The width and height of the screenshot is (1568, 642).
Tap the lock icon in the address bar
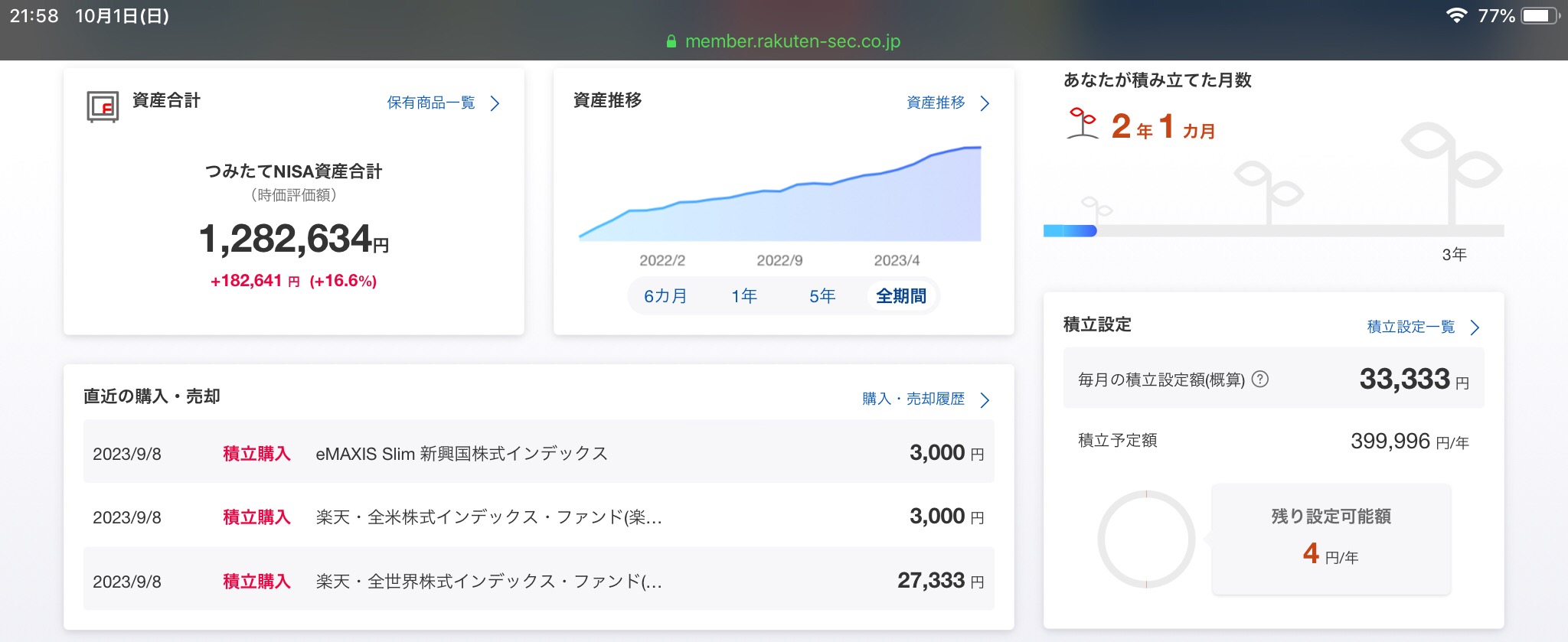click(x=671, y=42)
